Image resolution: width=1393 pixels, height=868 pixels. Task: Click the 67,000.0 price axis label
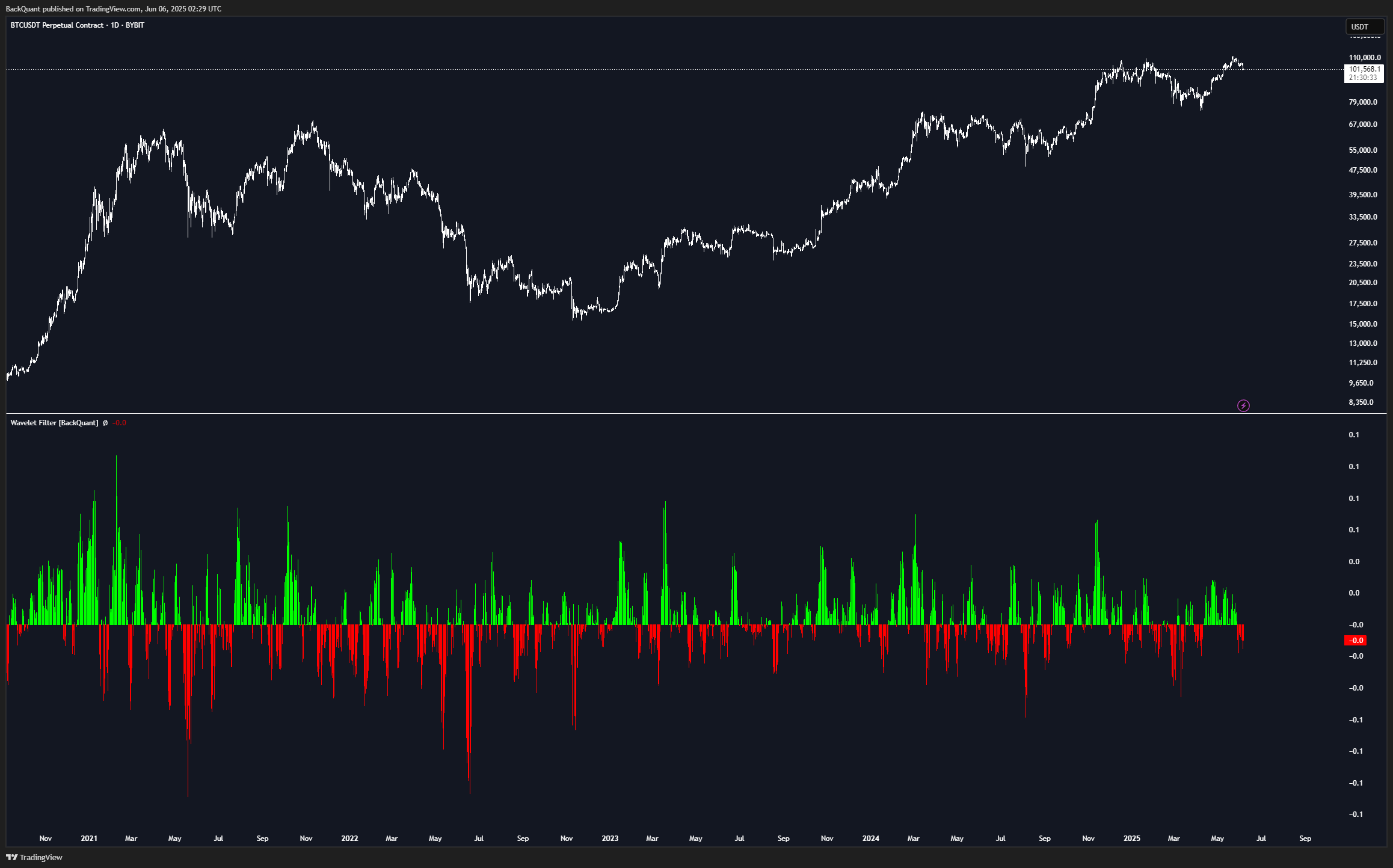tap(1363, 125)
